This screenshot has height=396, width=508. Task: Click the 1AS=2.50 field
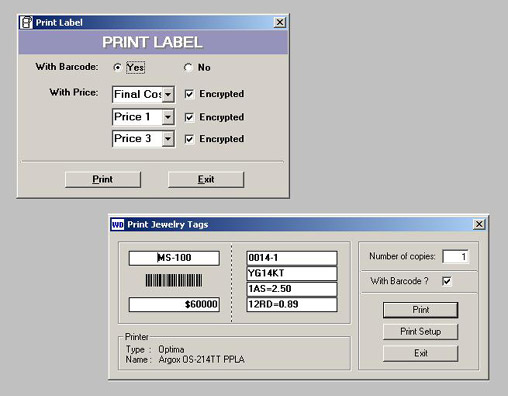292,289
